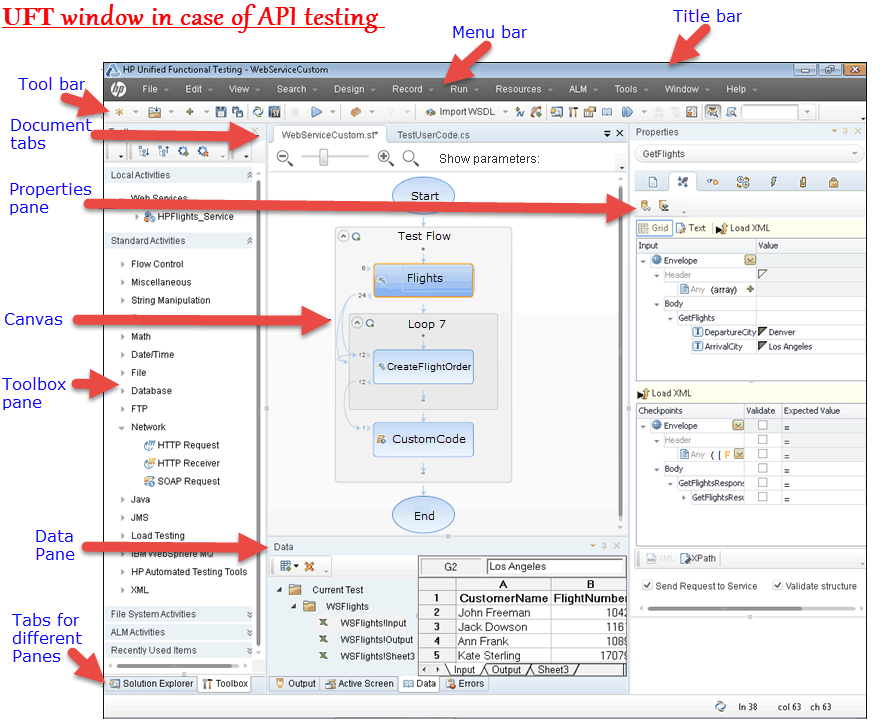Click the XPath button
The width and height of the screenshot is (880, 720).
pyautogui.click(x=698, y=558)
